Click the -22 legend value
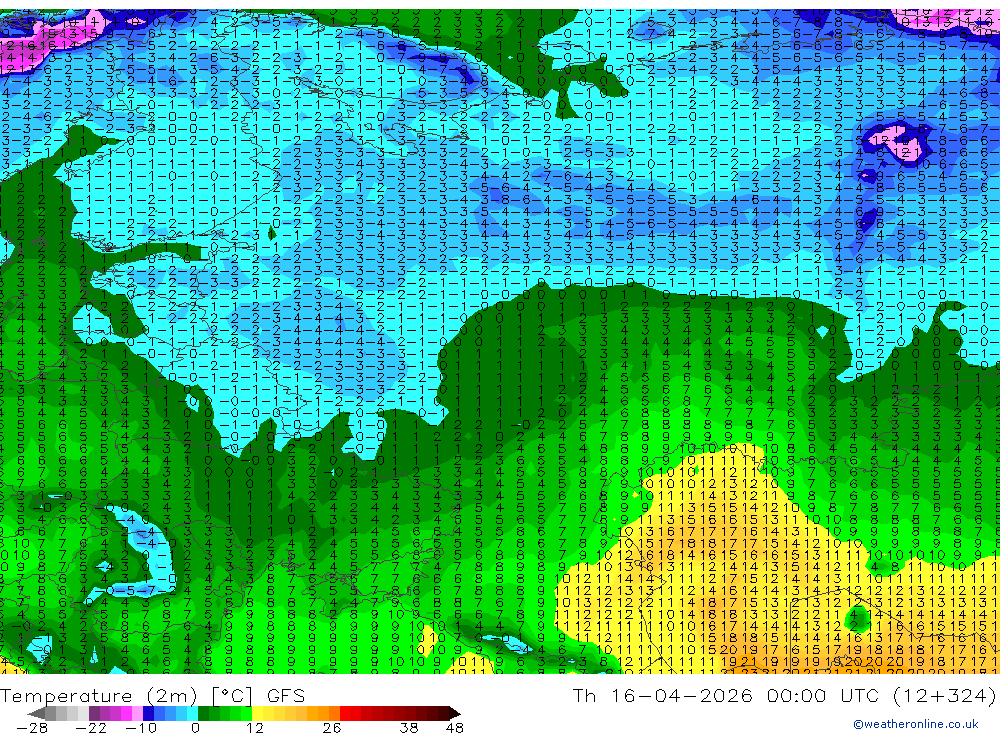This screenshot has height=733, width=1000. (91, 727)
